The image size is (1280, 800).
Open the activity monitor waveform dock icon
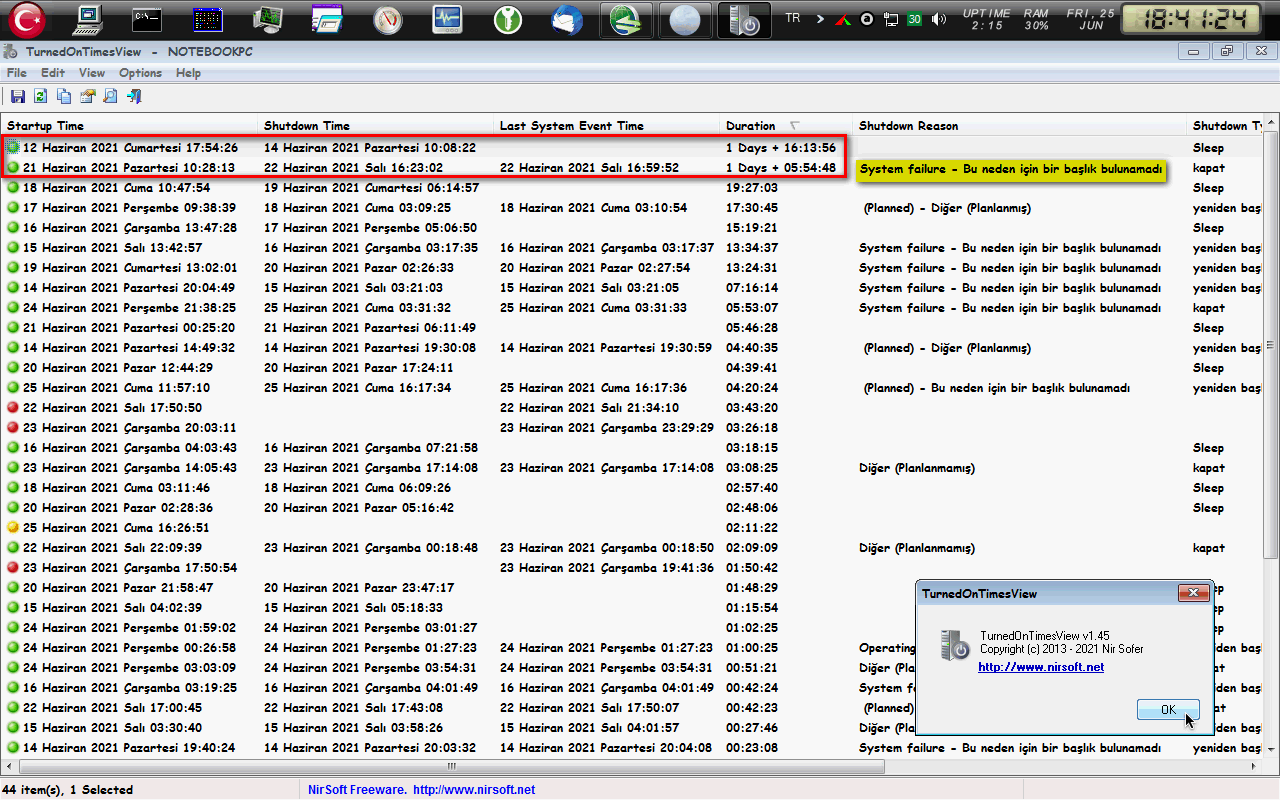(447, 20)
